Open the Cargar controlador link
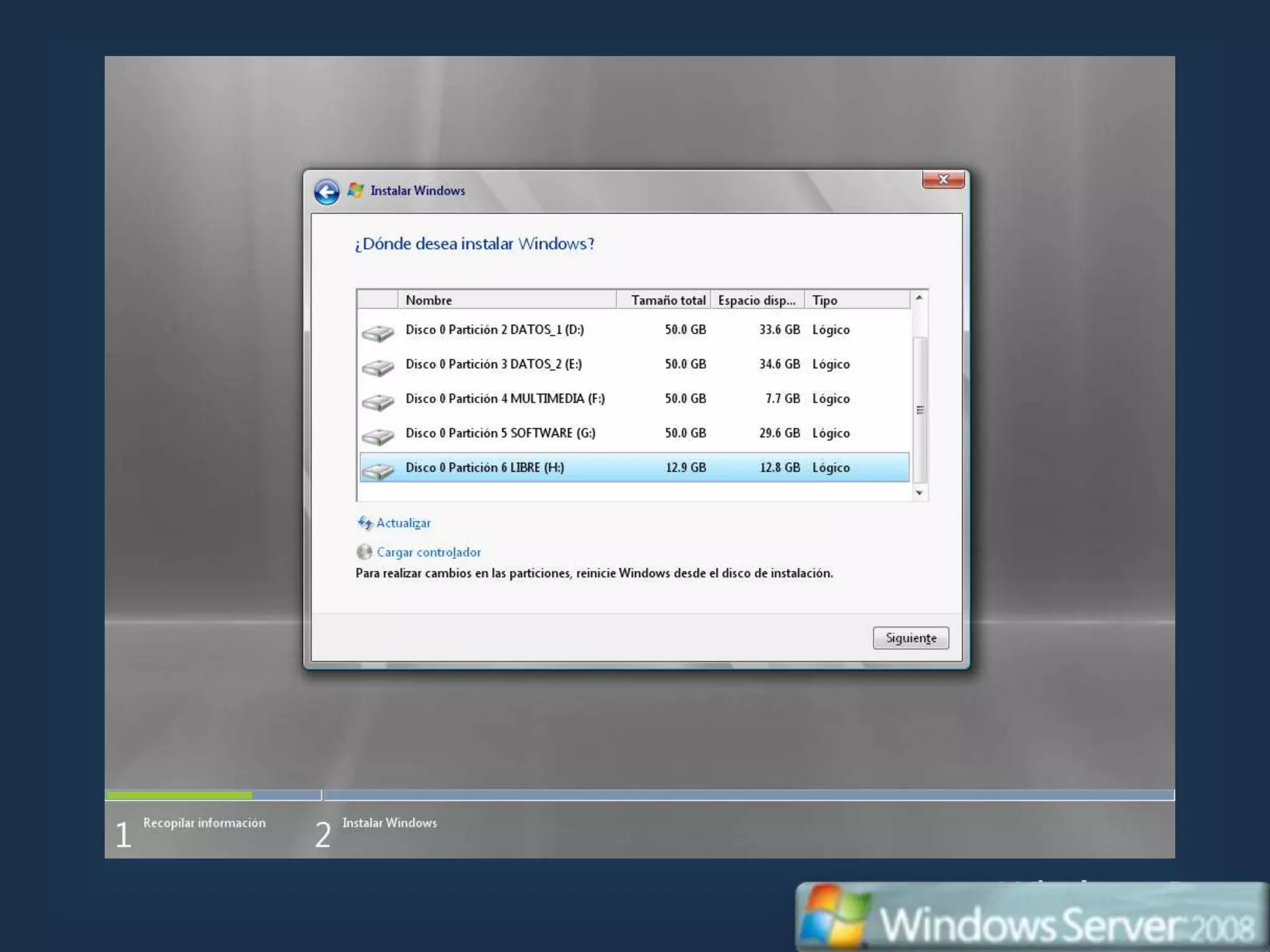 (x=429, y=552)
